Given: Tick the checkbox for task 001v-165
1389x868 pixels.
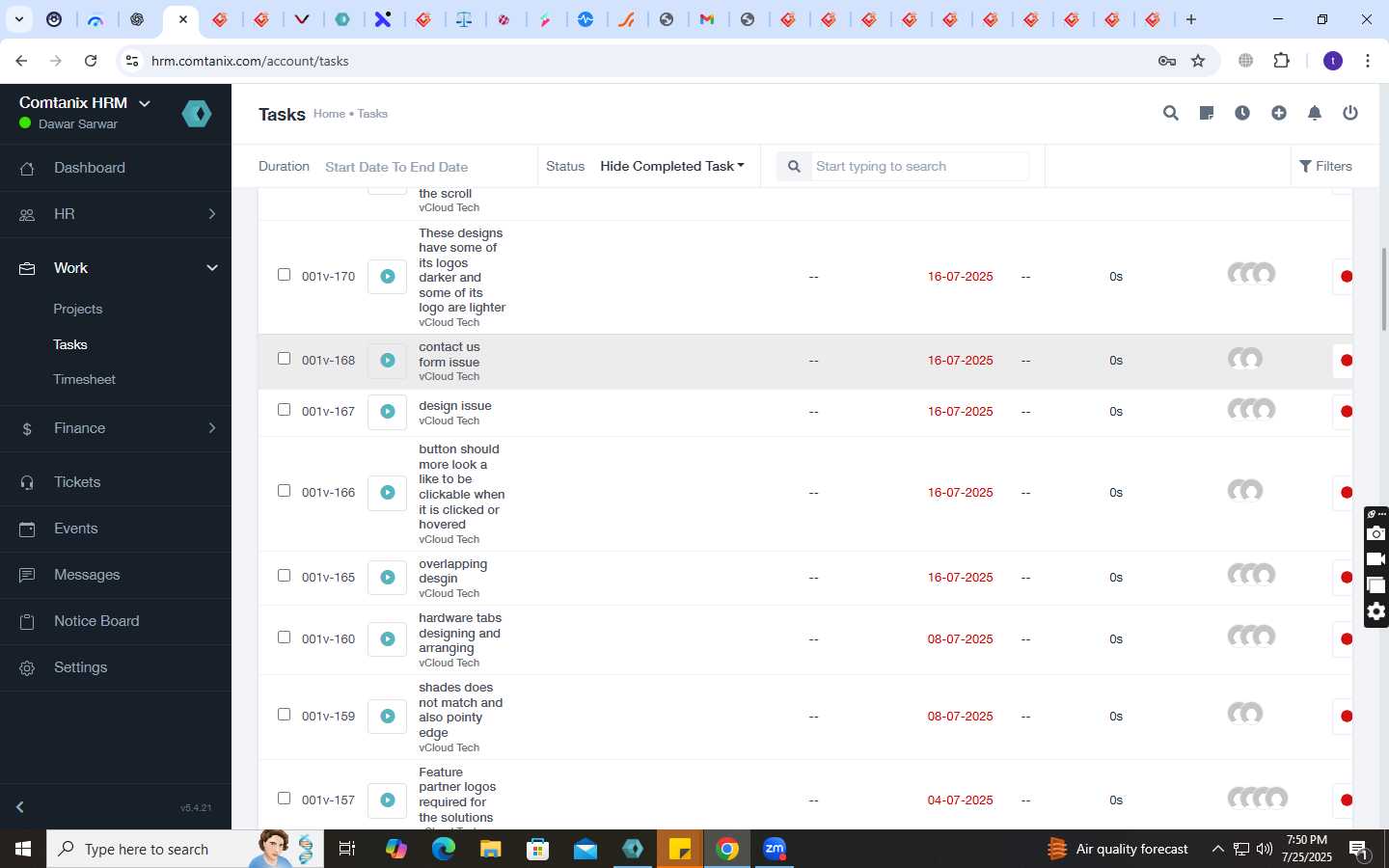Looking at the screenshot, I should point(284,576).
